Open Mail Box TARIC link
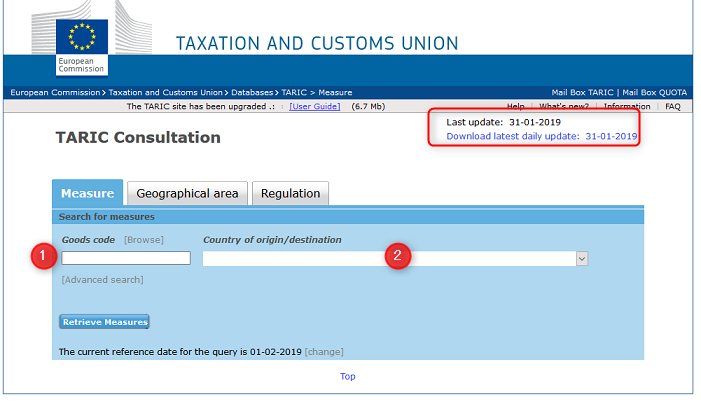The image size is (701, 404). [x=582, y=93]
